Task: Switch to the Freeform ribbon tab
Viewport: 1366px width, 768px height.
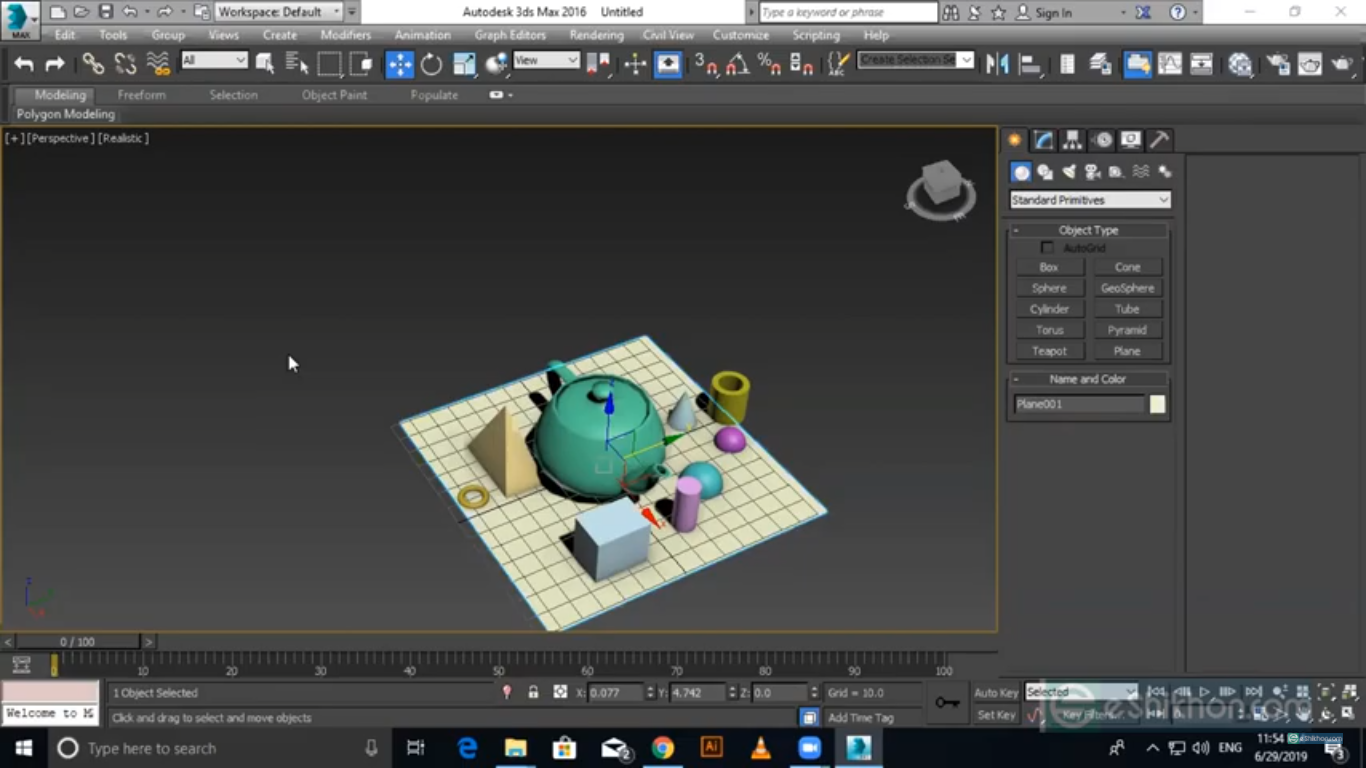Action: point(142,95)
